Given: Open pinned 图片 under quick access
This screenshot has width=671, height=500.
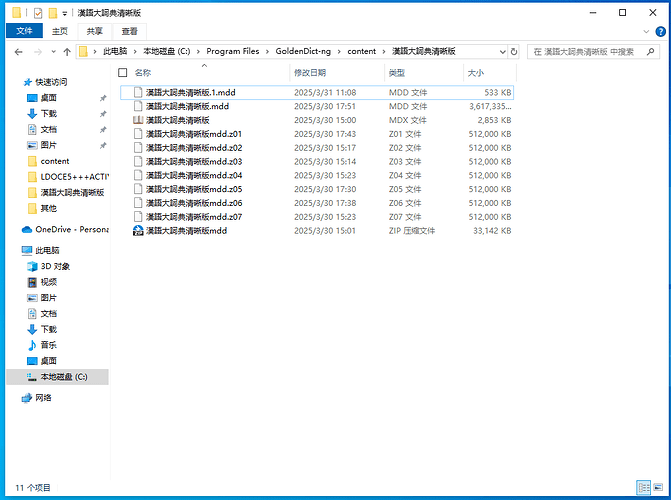Looking at the screenshot, I should [x=48, y=145].
